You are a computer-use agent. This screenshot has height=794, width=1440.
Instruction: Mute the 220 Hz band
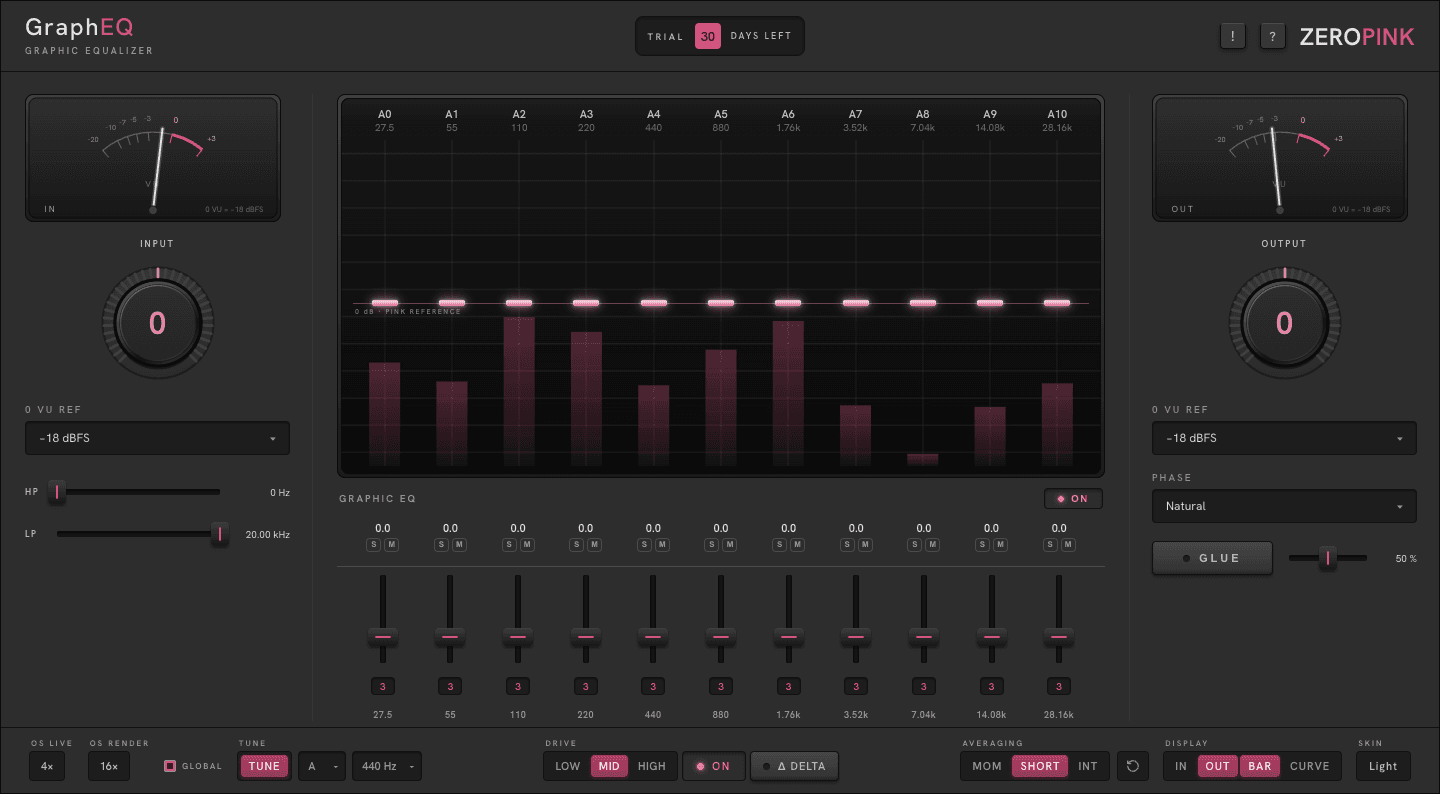click(x=594, y=545)
